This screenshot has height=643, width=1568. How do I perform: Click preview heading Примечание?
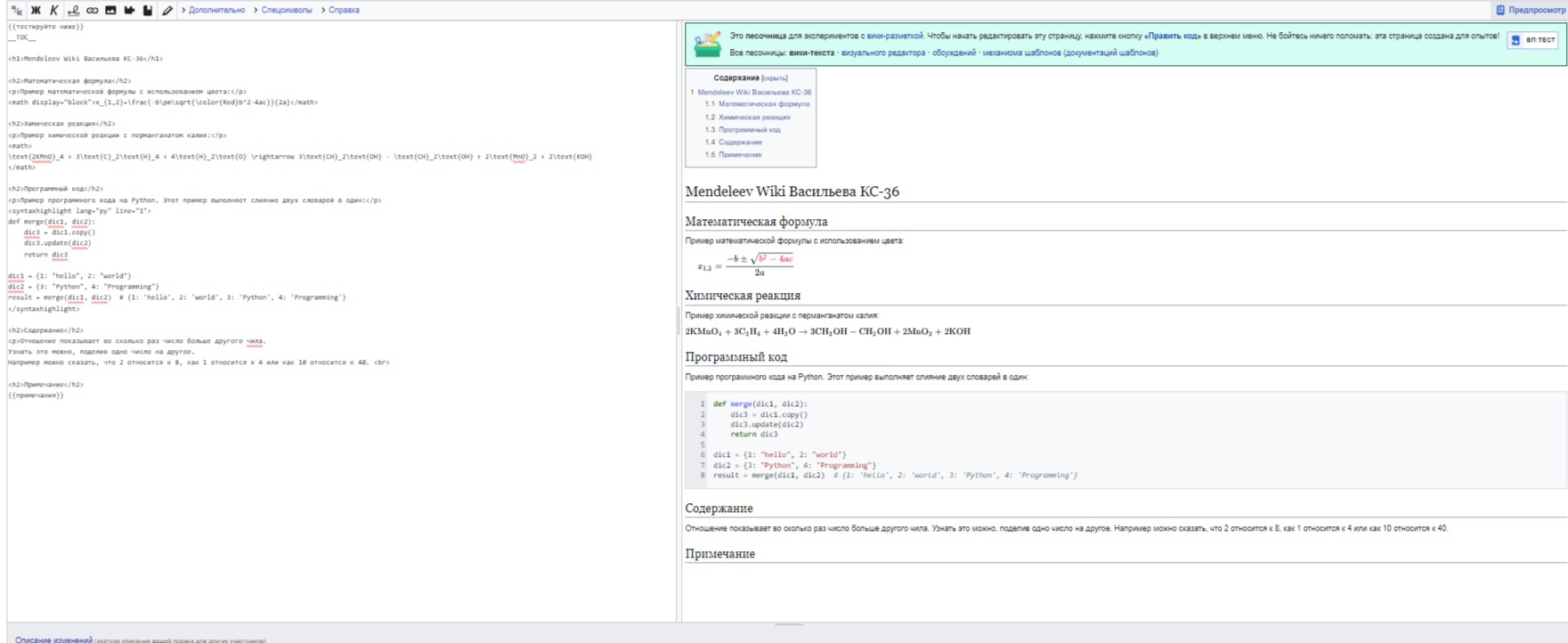coord(719,553)
